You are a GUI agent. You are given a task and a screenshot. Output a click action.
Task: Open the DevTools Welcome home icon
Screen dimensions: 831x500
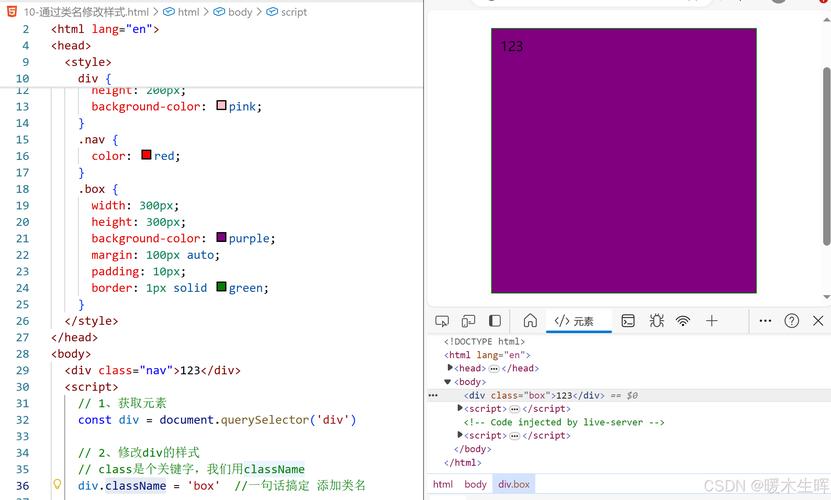[530, 321]
